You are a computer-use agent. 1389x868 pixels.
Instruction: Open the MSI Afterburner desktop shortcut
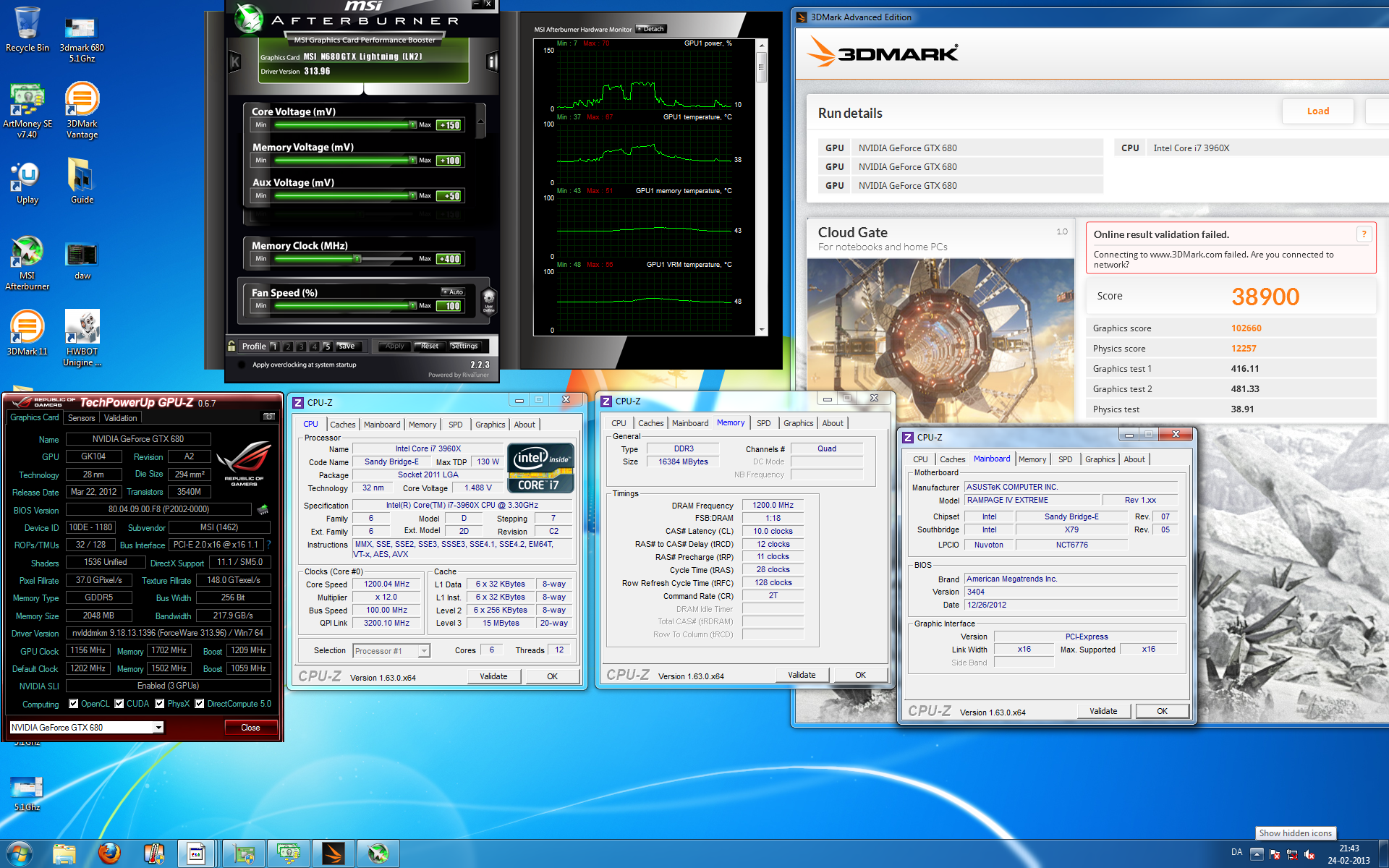(27, 263)
